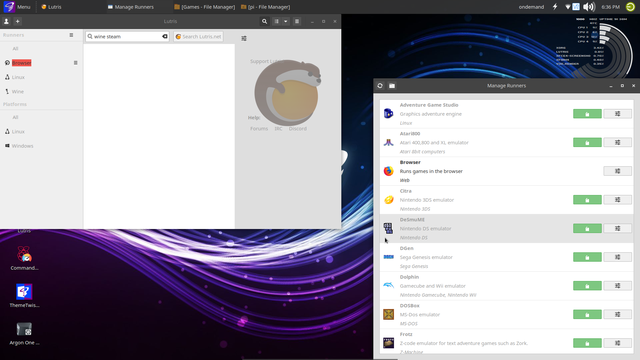Select the Browser runner in sidebar
This screenshot has width=640, height=360.
coord(22,63)
